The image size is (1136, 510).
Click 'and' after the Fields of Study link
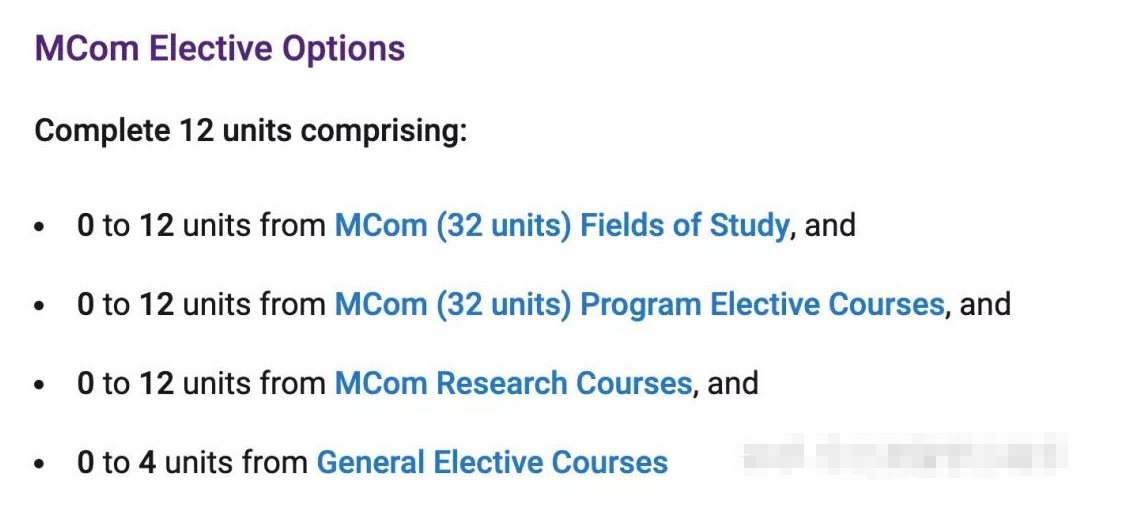point(830,225)
